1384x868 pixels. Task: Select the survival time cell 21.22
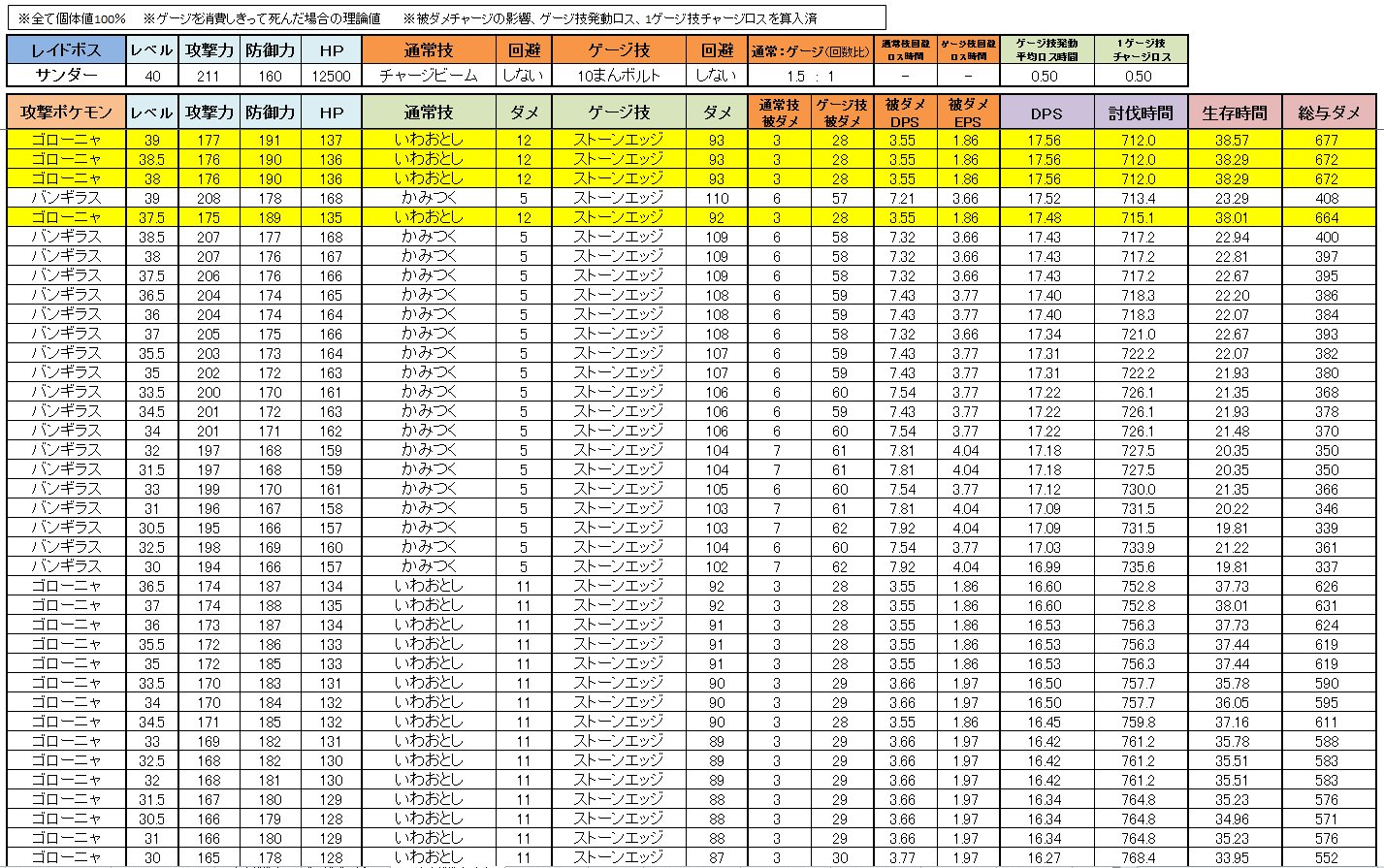(x=1235, y=547)
